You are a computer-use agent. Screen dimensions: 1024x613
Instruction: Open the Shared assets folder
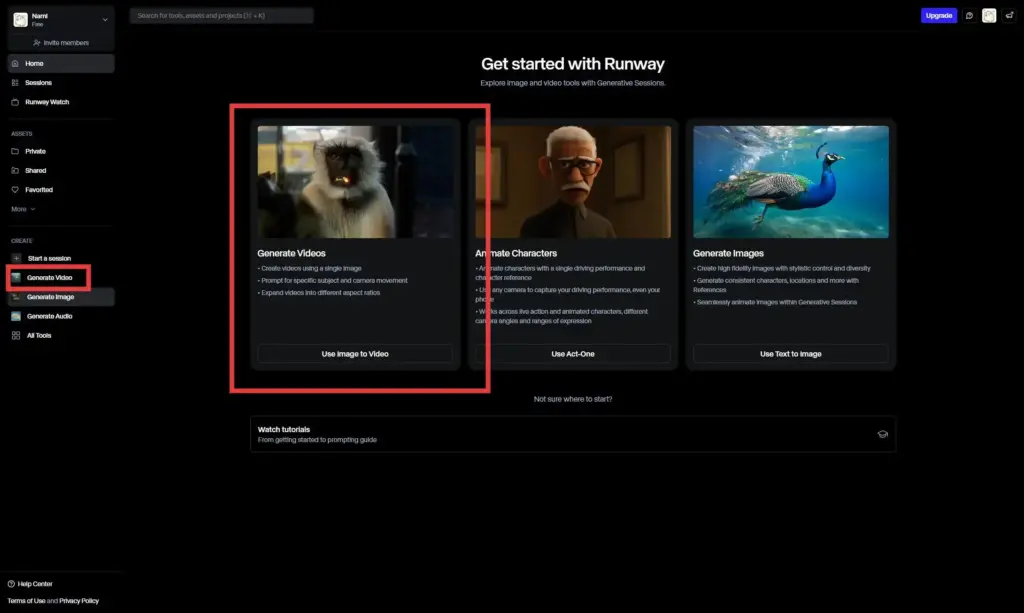61,170
